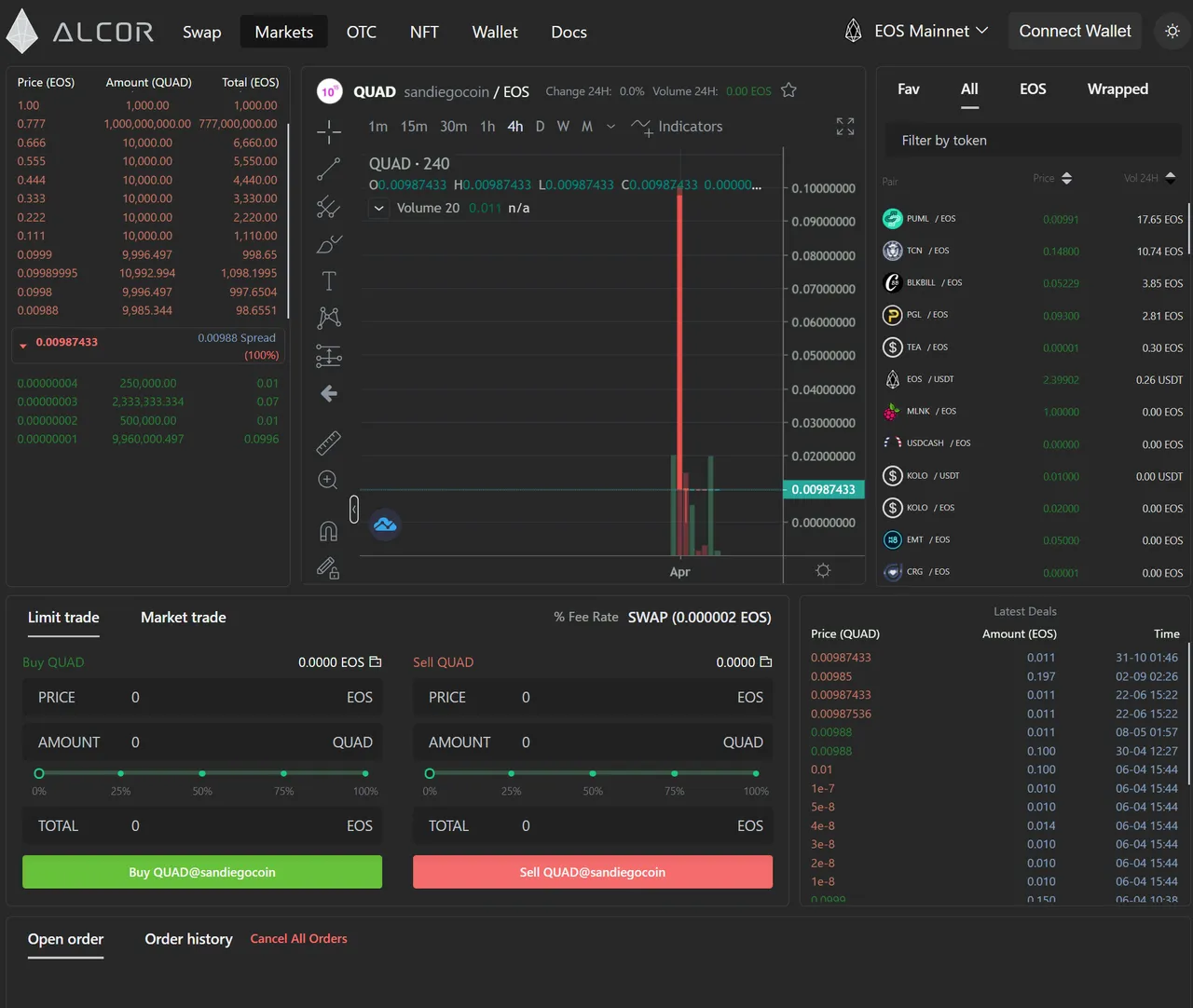The width and height of the screenshot is (1193, 1008).
Task: Open chart settings gear below price axis
Action: tap(823, 570)
